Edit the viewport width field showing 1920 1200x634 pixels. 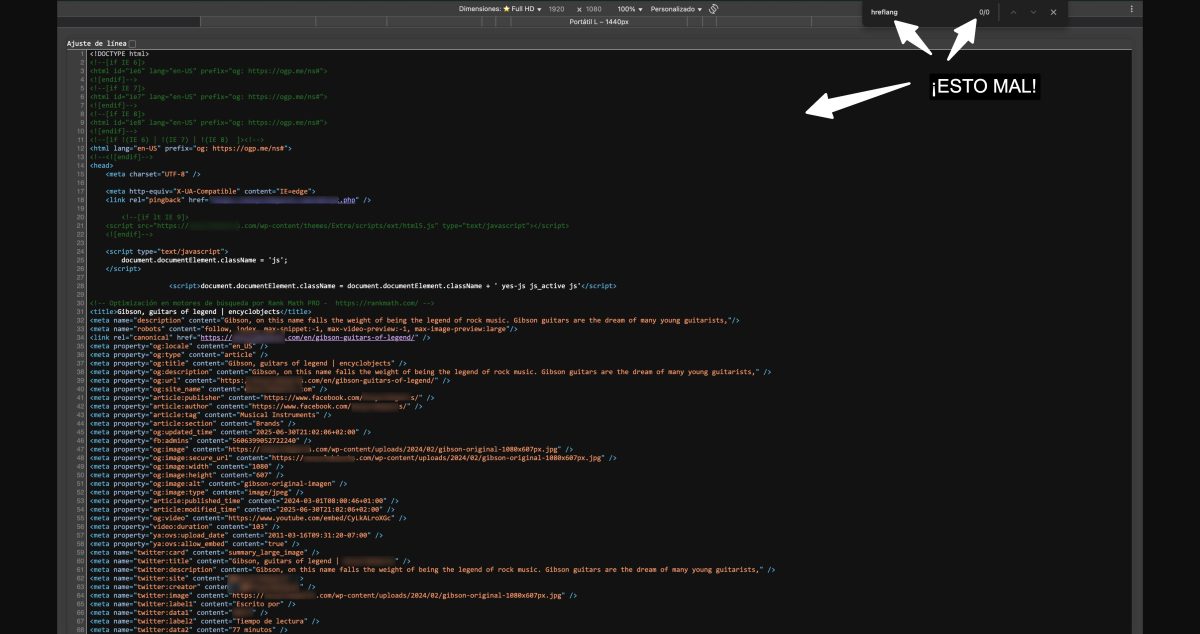[x=555, y=8]
